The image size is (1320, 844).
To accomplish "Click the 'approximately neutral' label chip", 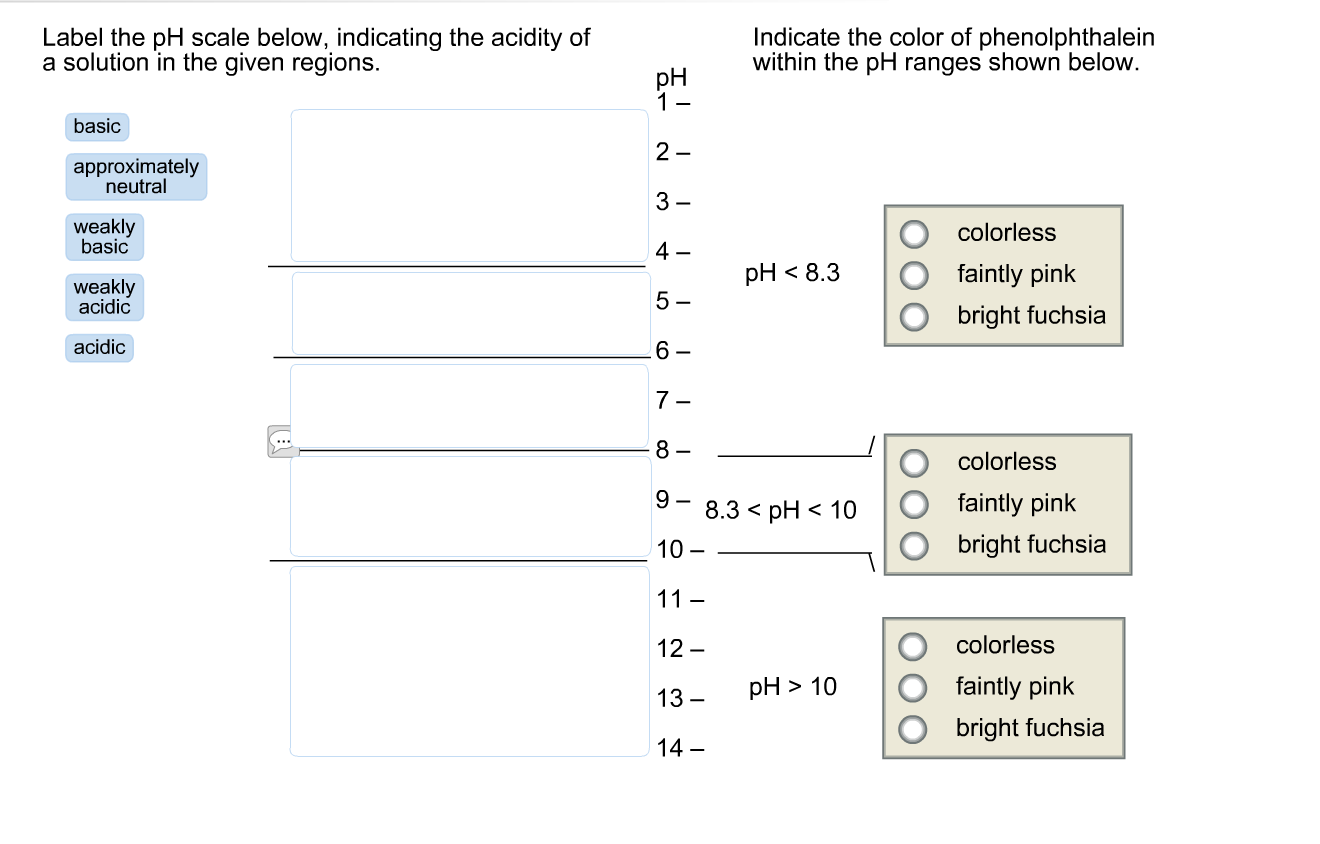I will [137, 177].
